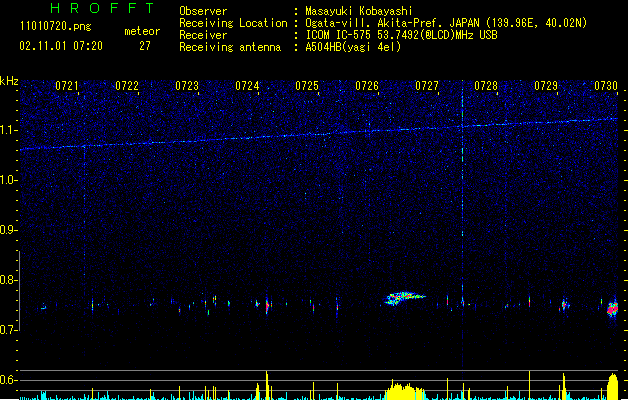Viewport: 629px width, 400px height.
Task: Click the 0722 time marker
Action: point(127,86)
